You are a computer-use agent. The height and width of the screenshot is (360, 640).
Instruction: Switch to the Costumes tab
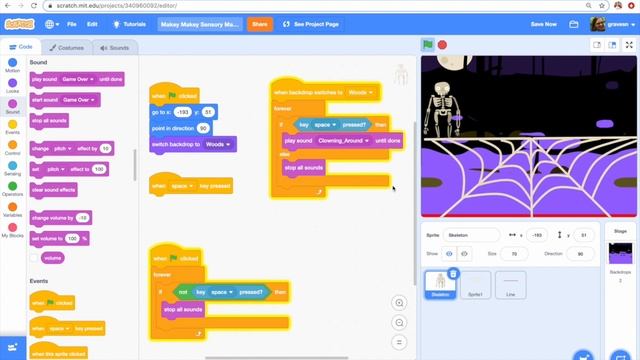click(x=67, y=48)
